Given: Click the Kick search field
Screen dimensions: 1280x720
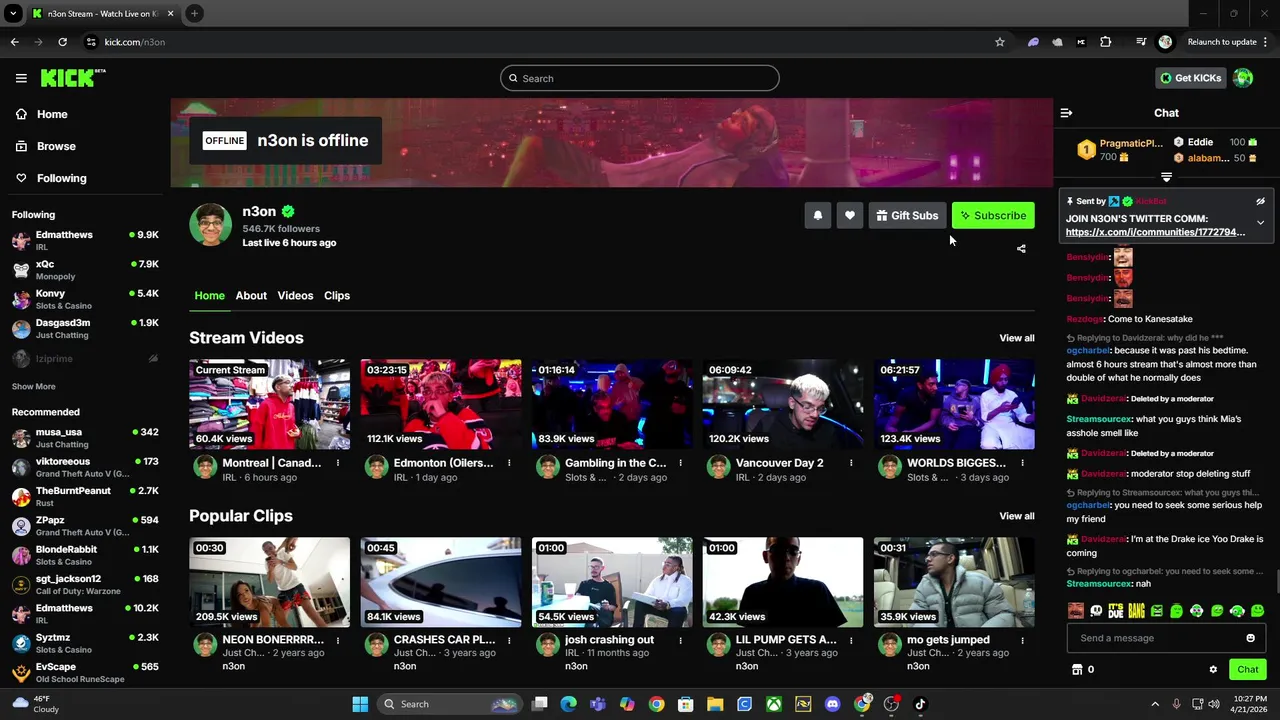Looking at the screenshot, I should pyautogui.click(x=640, y=78).
